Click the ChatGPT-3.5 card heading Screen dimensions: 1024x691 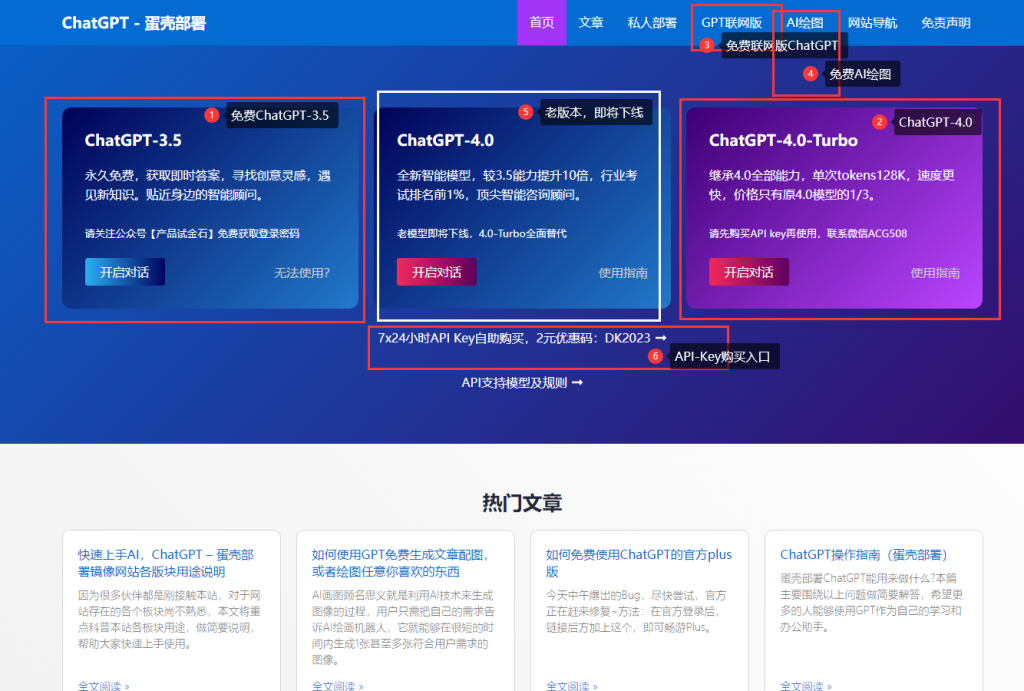pos(133,140)
